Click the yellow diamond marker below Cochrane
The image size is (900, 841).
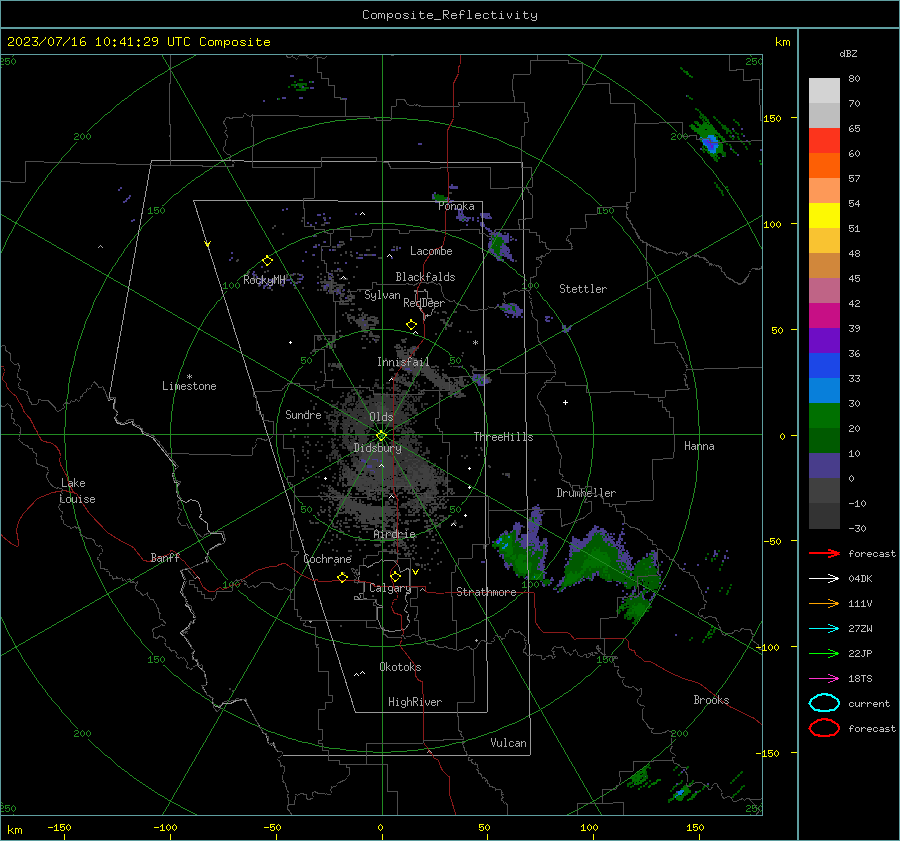343,577
